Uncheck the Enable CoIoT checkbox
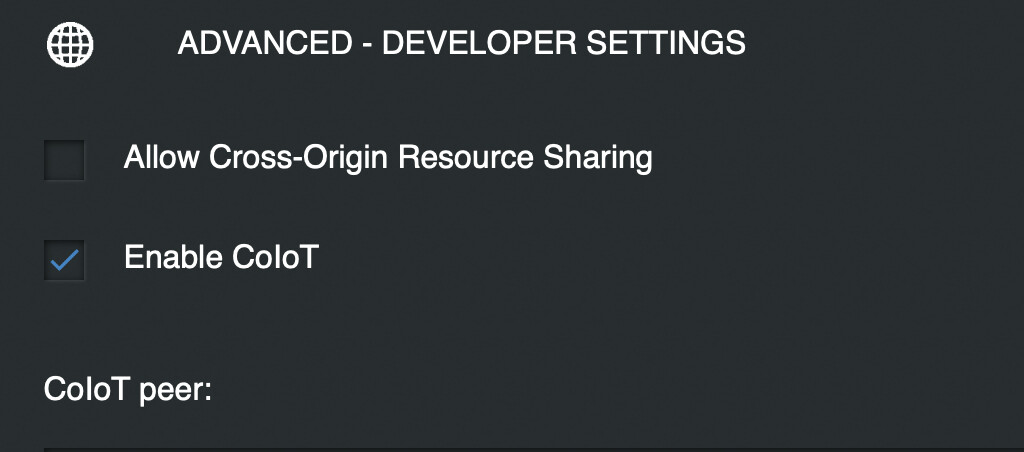1024x452 pixels. 65,260
